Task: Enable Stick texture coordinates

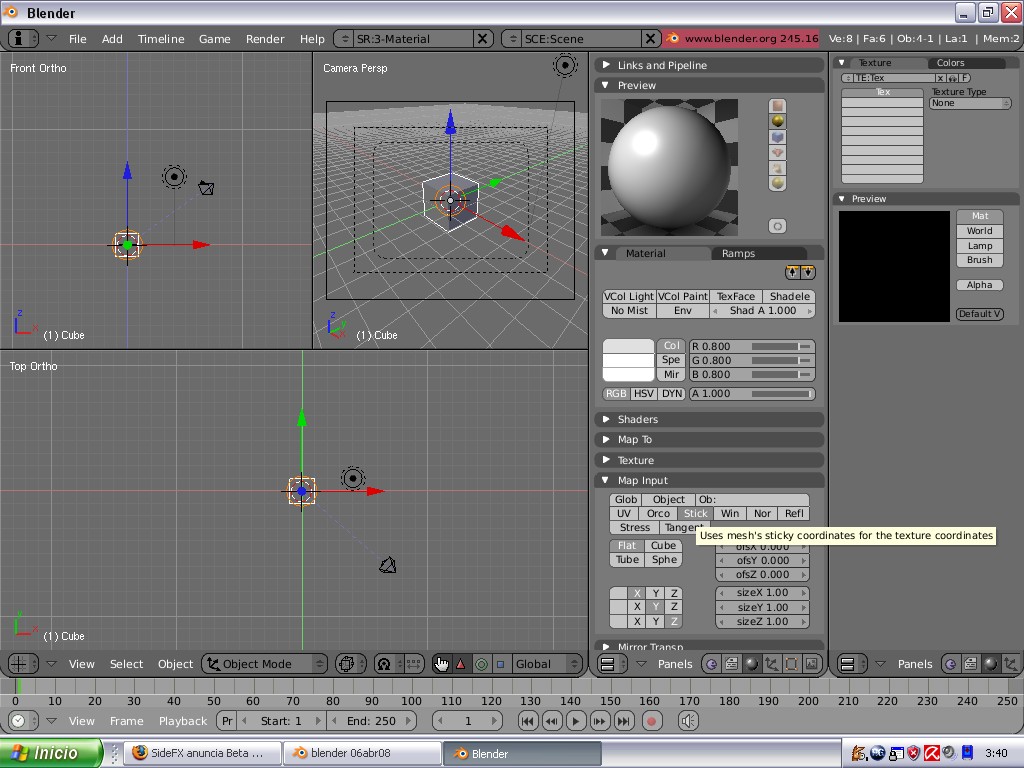Action: (x=696, y=513)
